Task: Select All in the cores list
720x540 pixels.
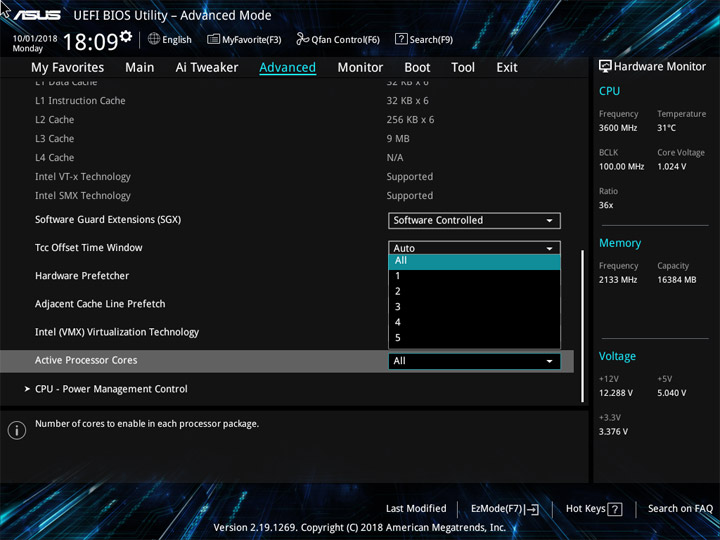Action: (474, 261)
